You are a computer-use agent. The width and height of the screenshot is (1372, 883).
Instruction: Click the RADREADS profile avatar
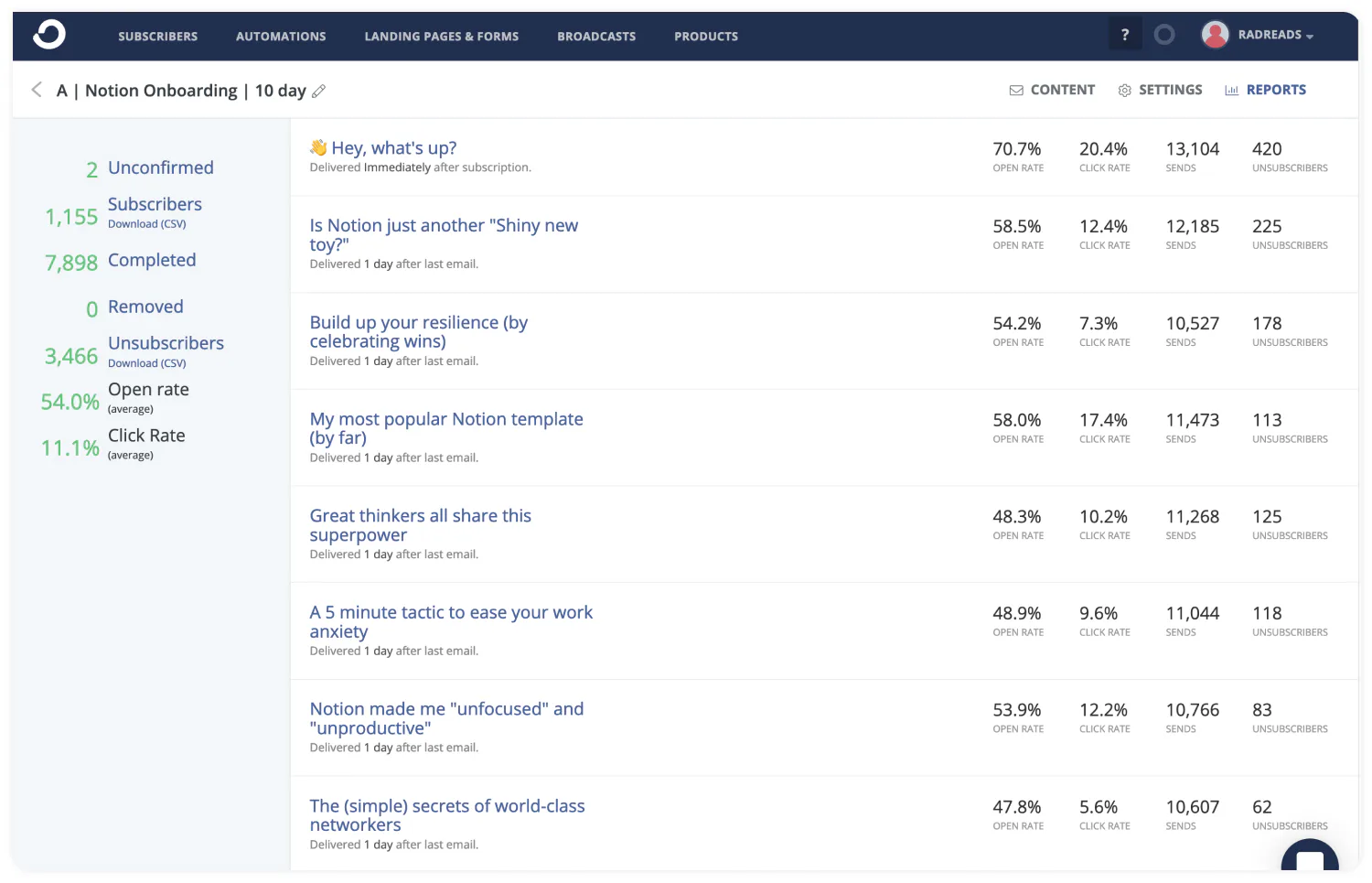[x=1215, y=35]
